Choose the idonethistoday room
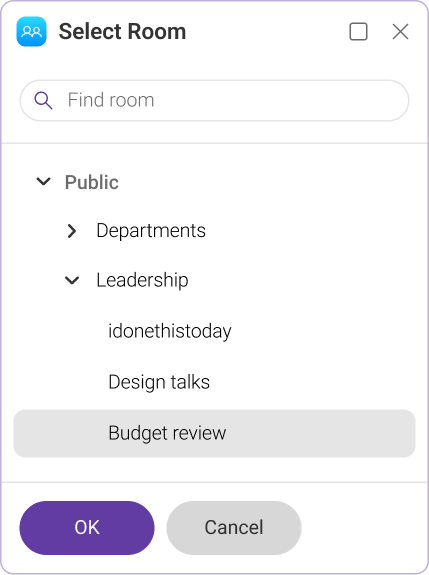The height and width of the screenshot is (575, 429). coord(170,331)
